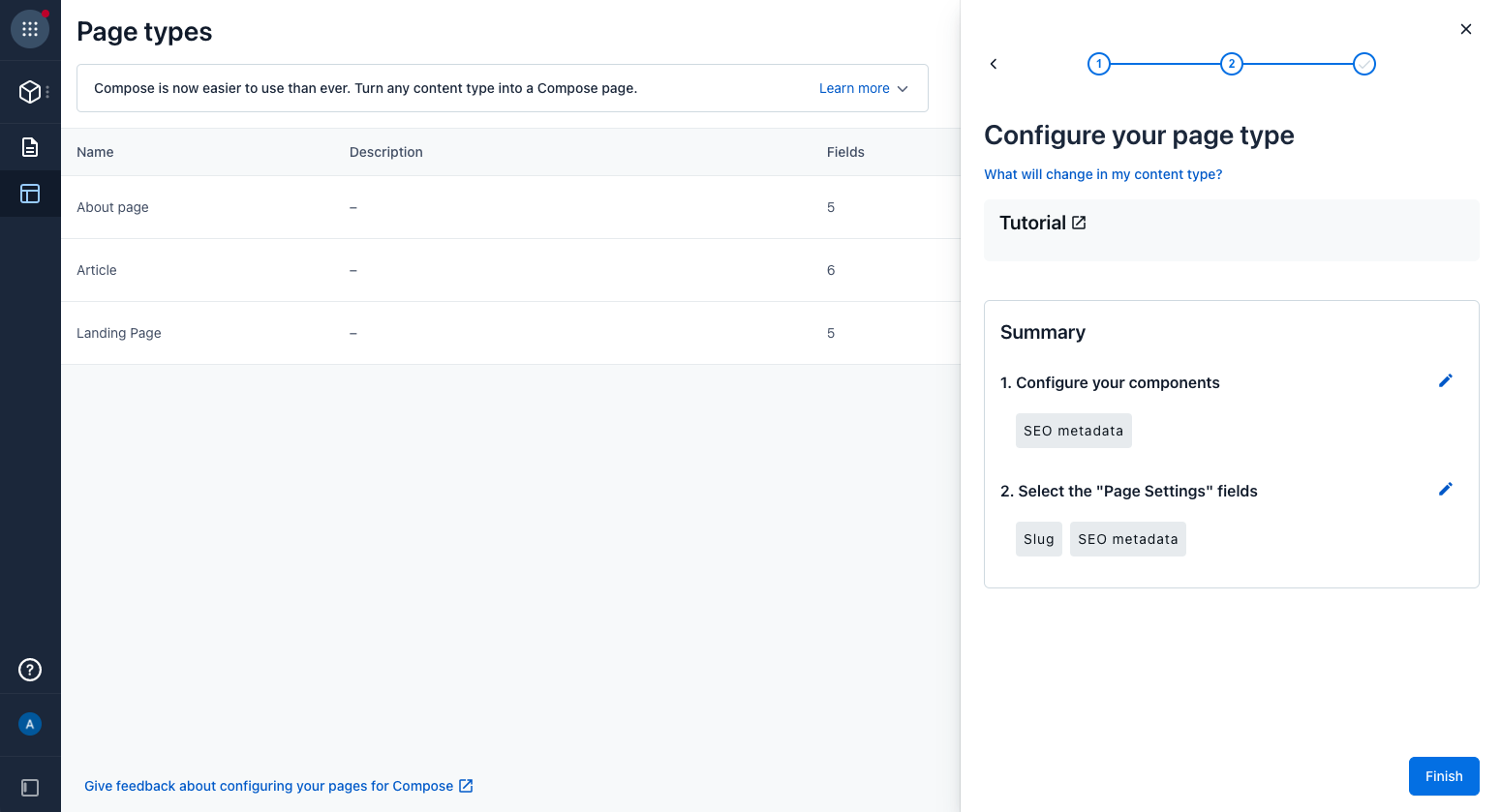
Task: Select the final checkmark step indicator
Action: (1363, 64)
